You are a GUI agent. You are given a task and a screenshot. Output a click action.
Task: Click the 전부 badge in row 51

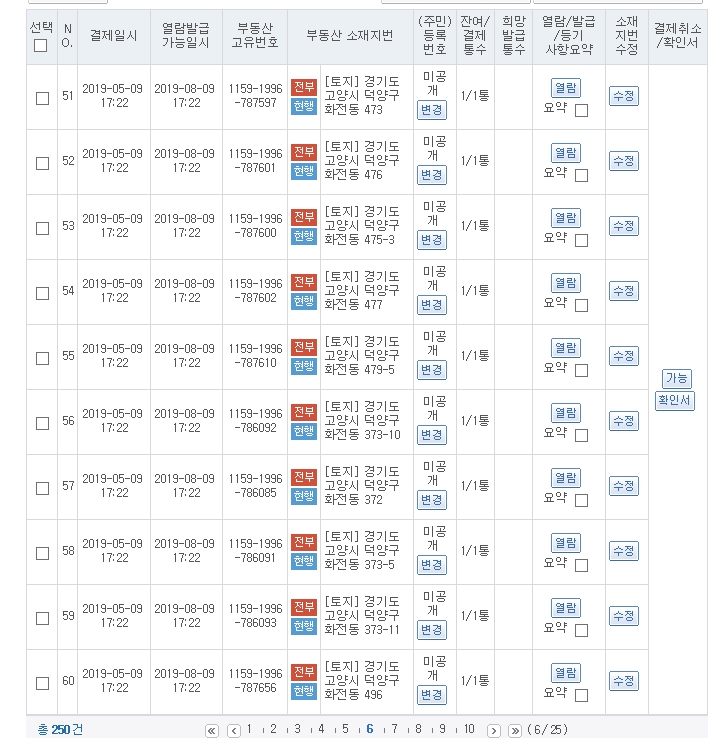coord(304,87)
